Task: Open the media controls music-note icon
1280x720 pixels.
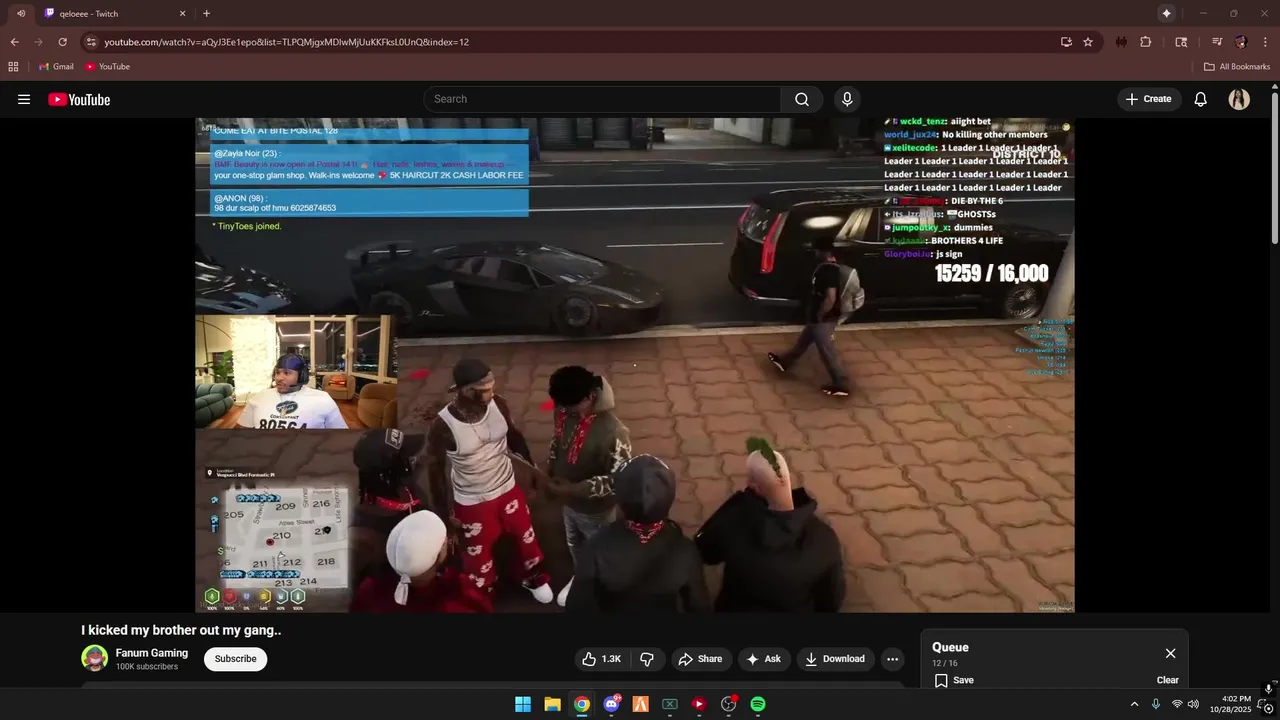Action: (x=1217, y=42)
